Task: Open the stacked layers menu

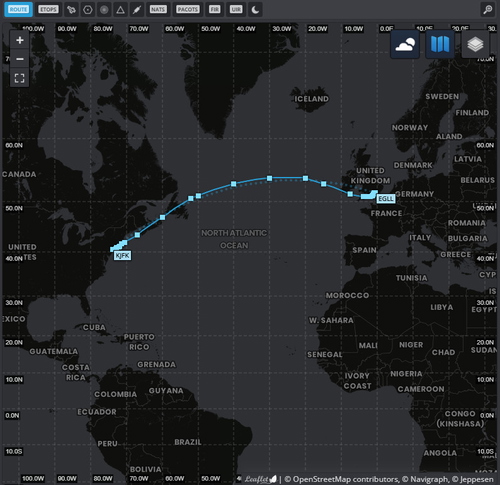Action: click(x=475, y=44)
